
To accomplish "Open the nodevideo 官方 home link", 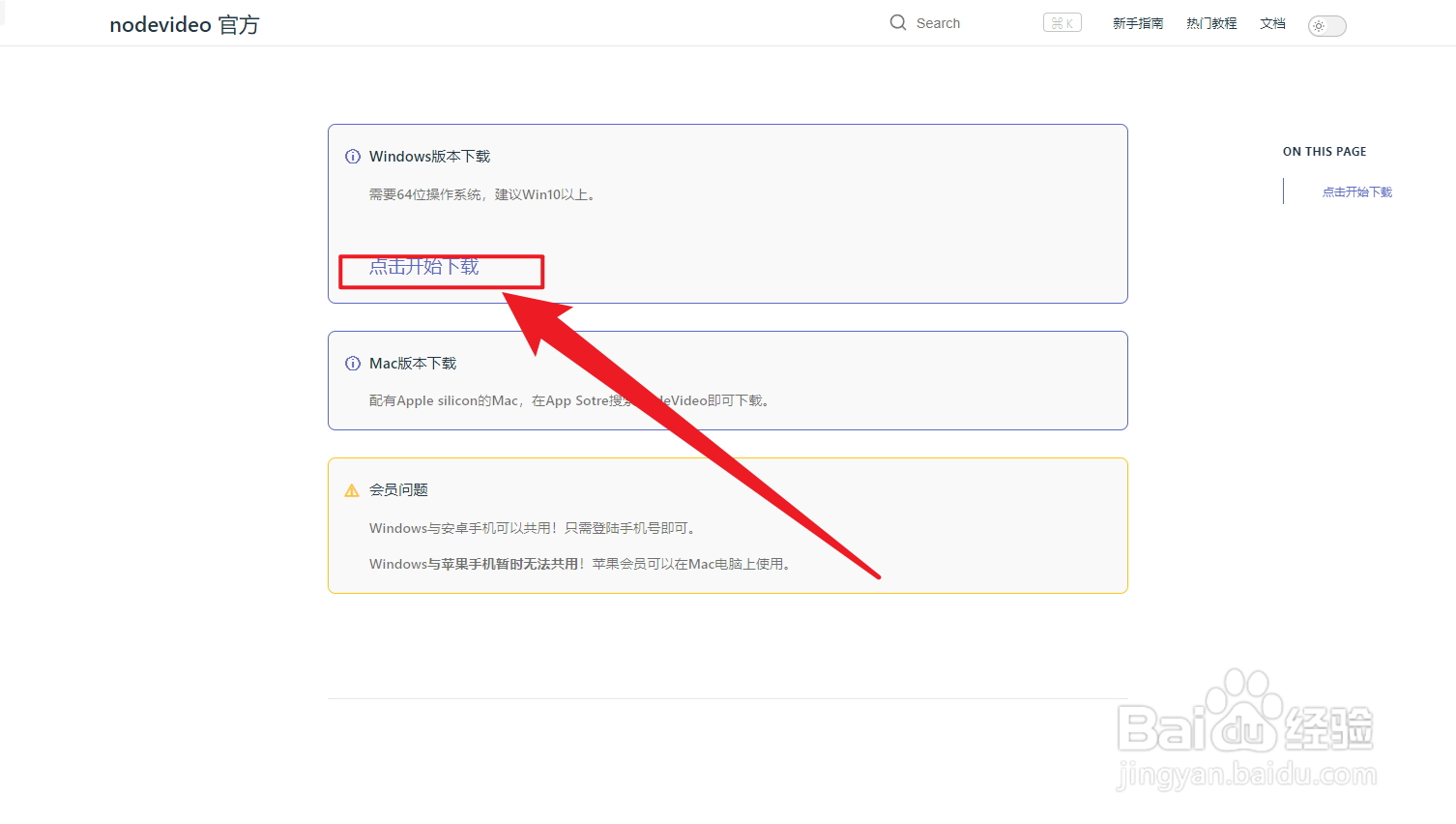I will [185, 24].
